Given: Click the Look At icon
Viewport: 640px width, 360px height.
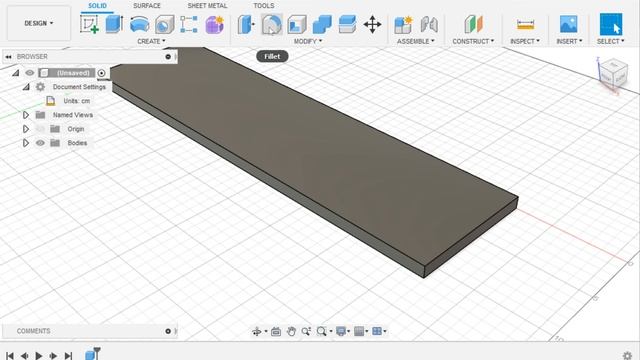Looking at the screenshot, I should [276, 331].
